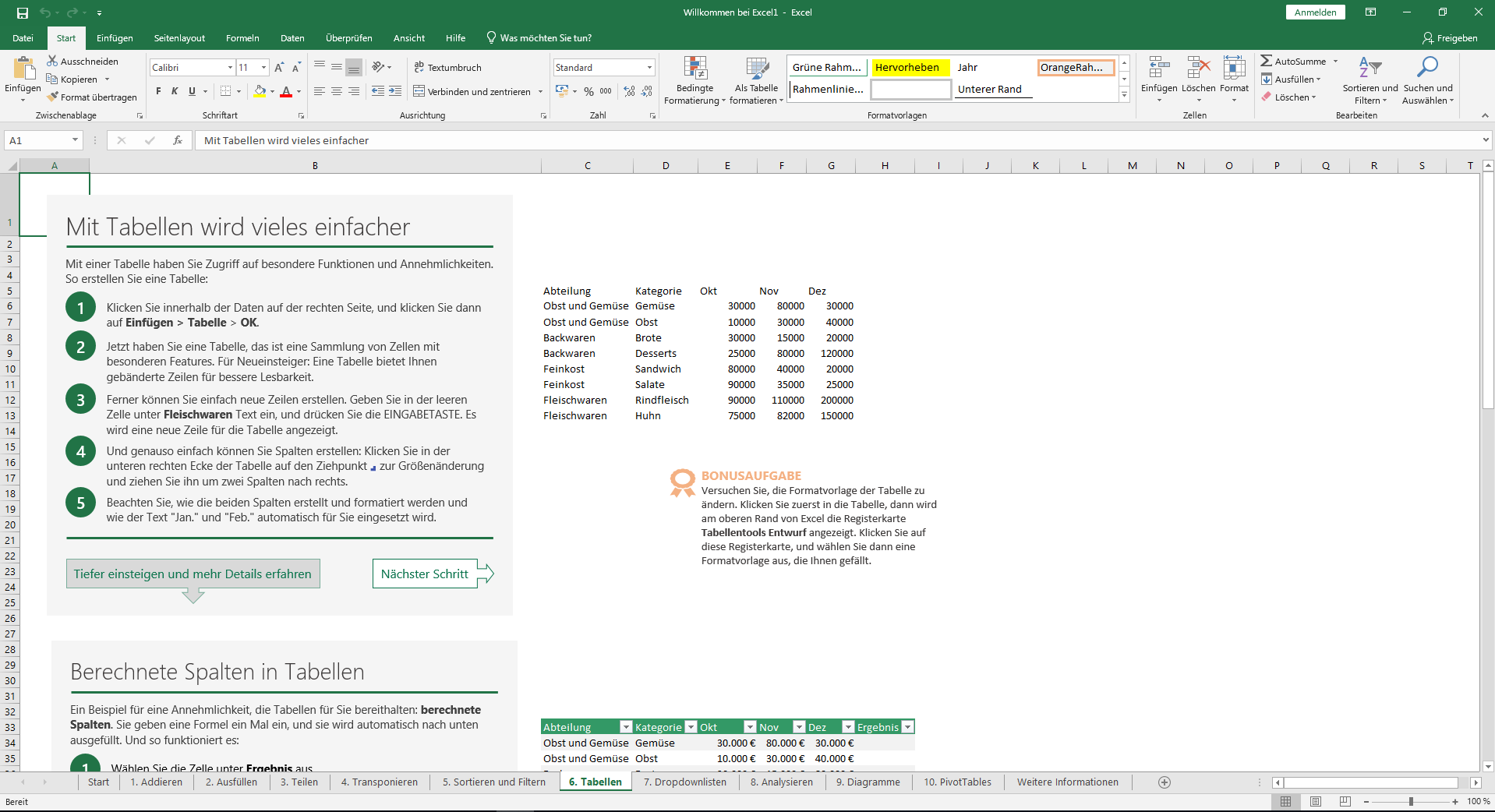Viewport: 1495px width, 812px height.
Task: Toggle bold formatting
Action: pos(157,91)
